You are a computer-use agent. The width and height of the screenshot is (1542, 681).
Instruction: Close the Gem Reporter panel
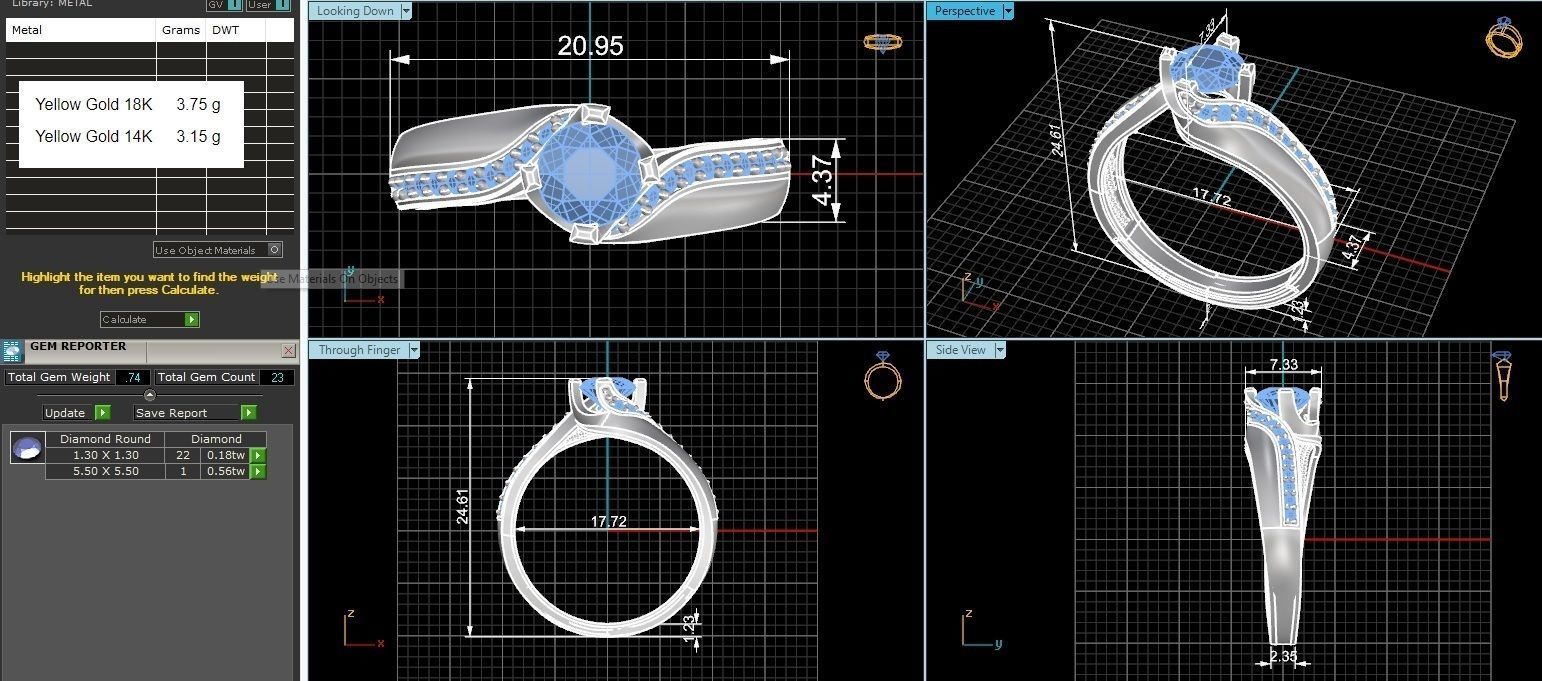[288, 350]
